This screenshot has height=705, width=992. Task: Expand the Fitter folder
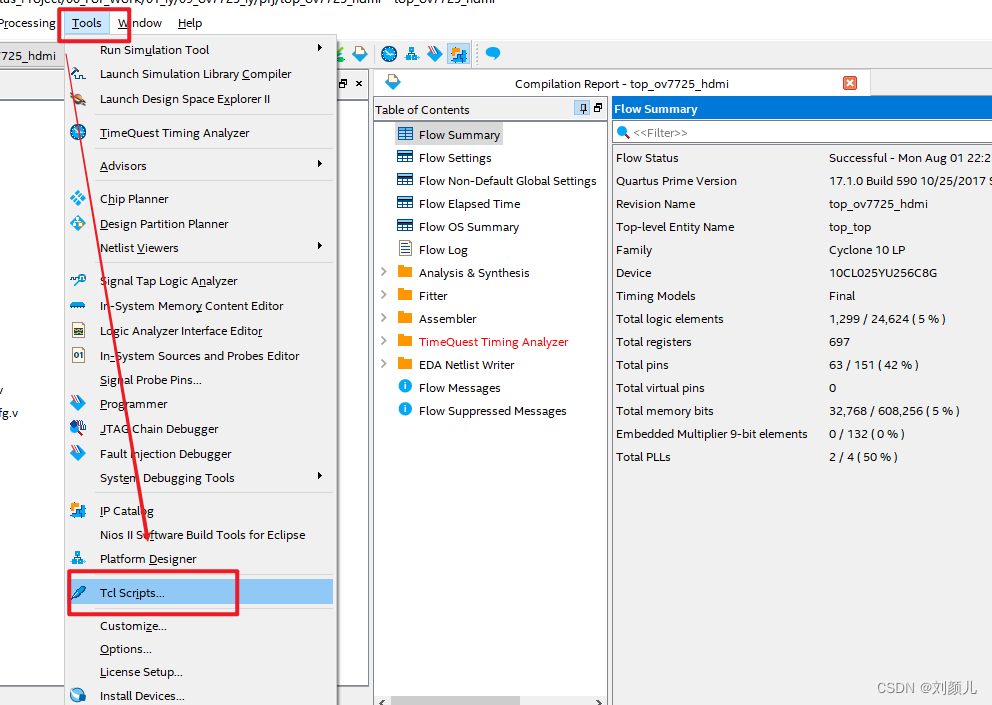pyautogui.click(x=383, y=294)
